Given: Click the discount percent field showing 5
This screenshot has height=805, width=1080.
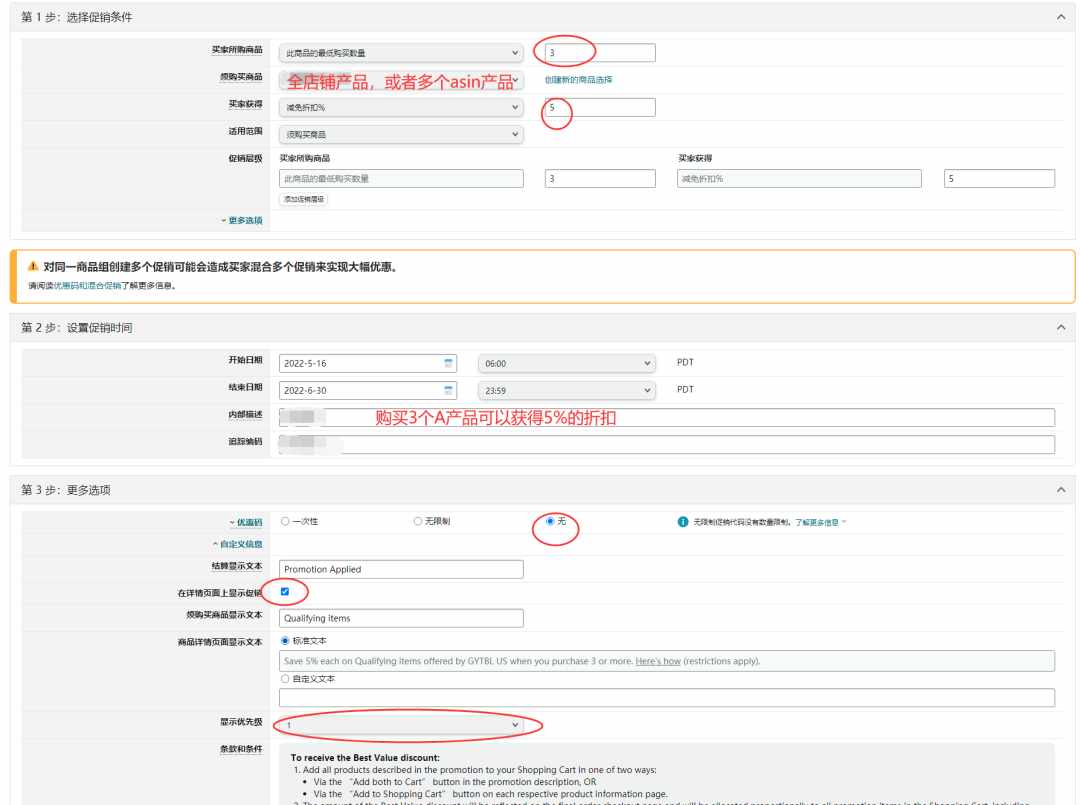Looking at the screenshot, I should [600, 107].
